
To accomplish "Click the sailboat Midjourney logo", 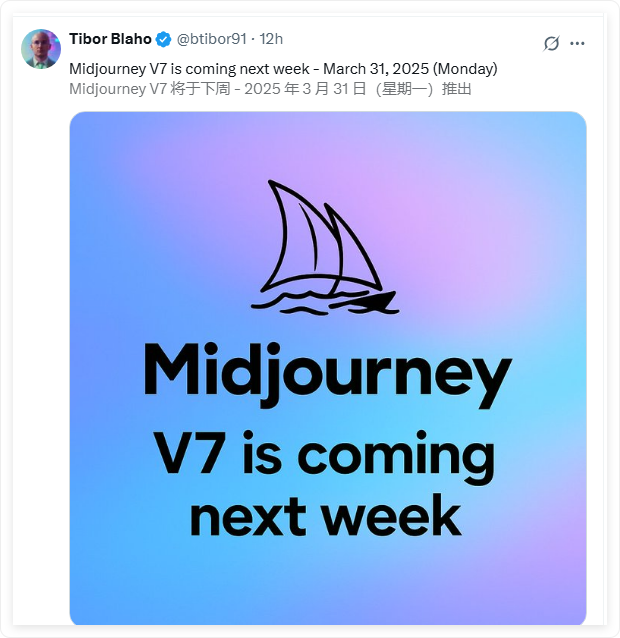I will coord(325,247).
